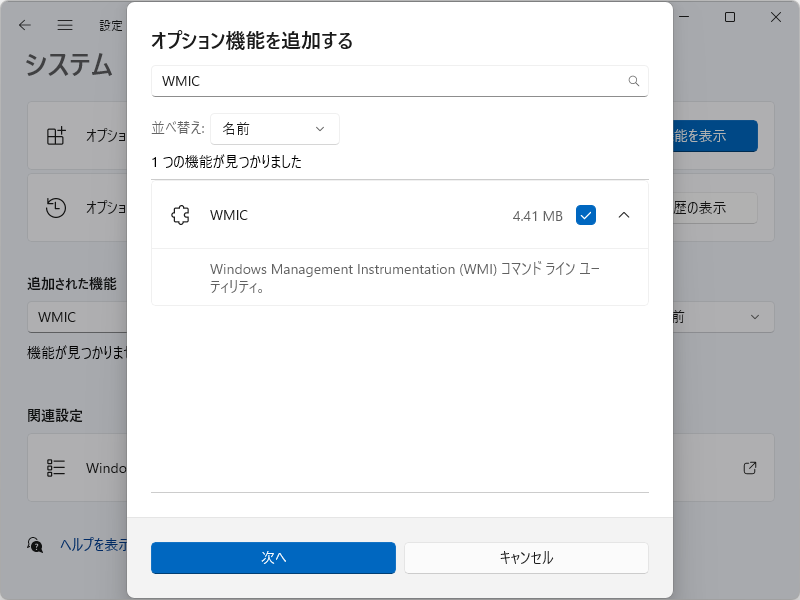The width and height of the screenshot is (800, 600).
Task: Click the help headset icon beside ヘルプを表示
Action: point(36,547)
